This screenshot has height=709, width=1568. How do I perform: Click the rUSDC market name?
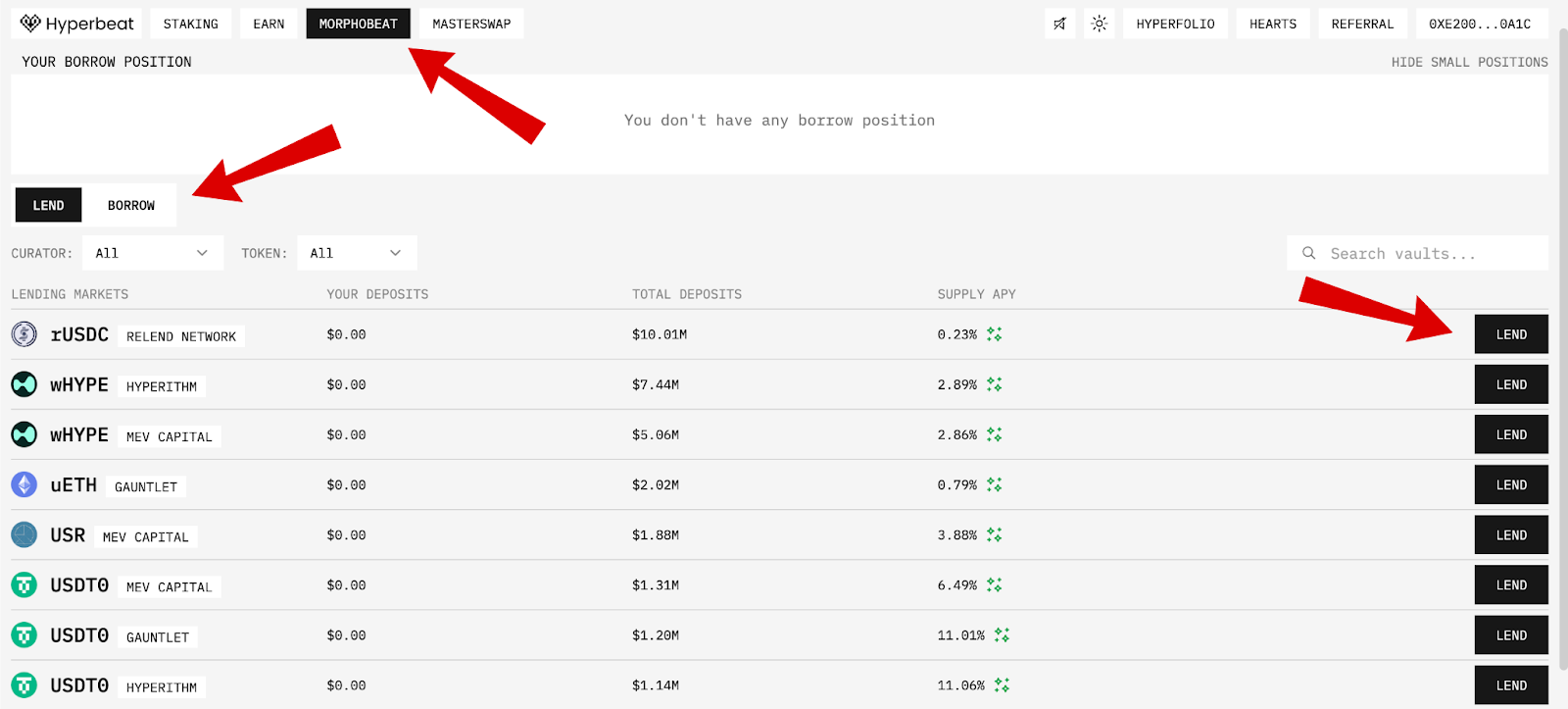coord(79,334)
